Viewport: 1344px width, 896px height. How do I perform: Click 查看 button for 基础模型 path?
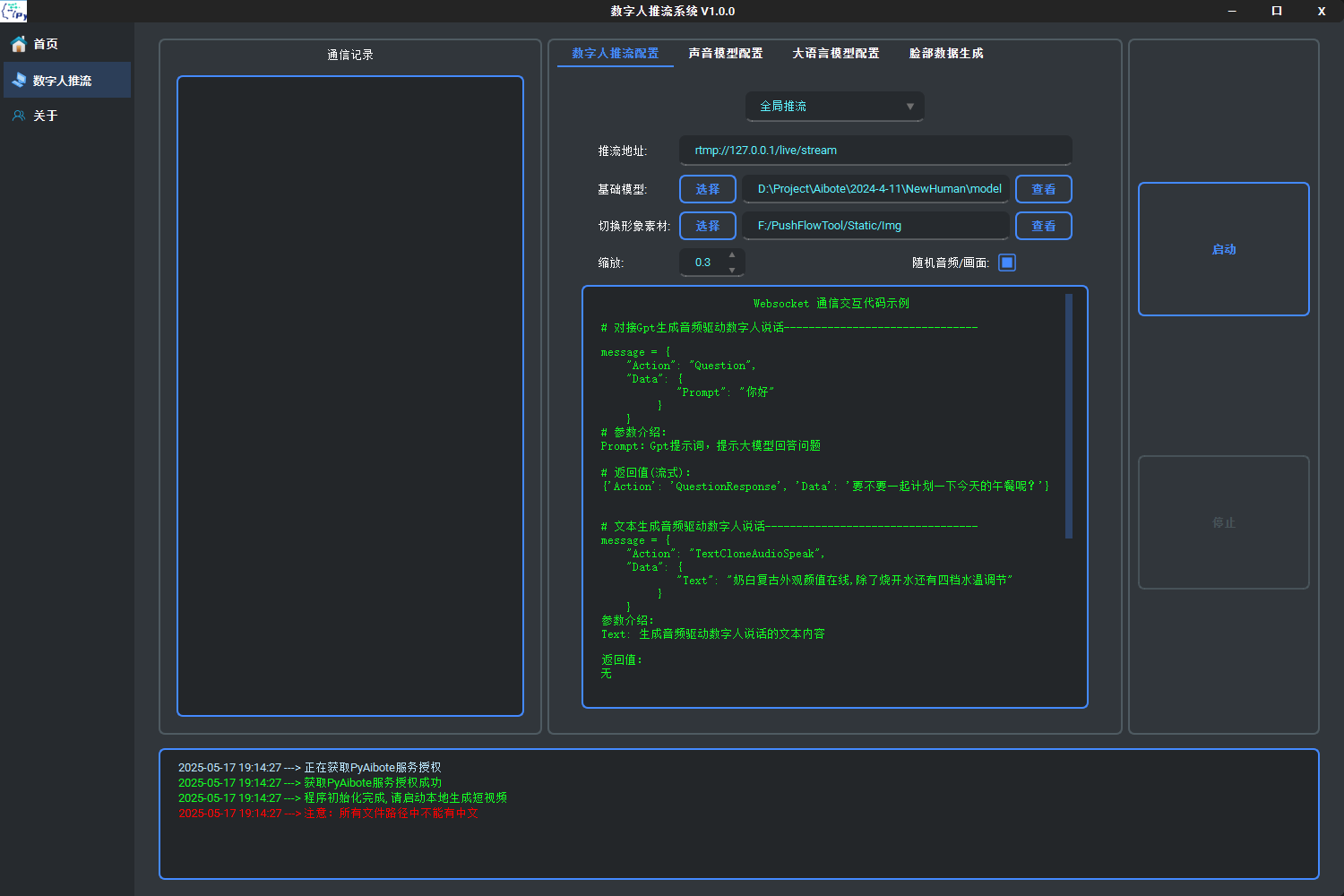point(1043,189)
